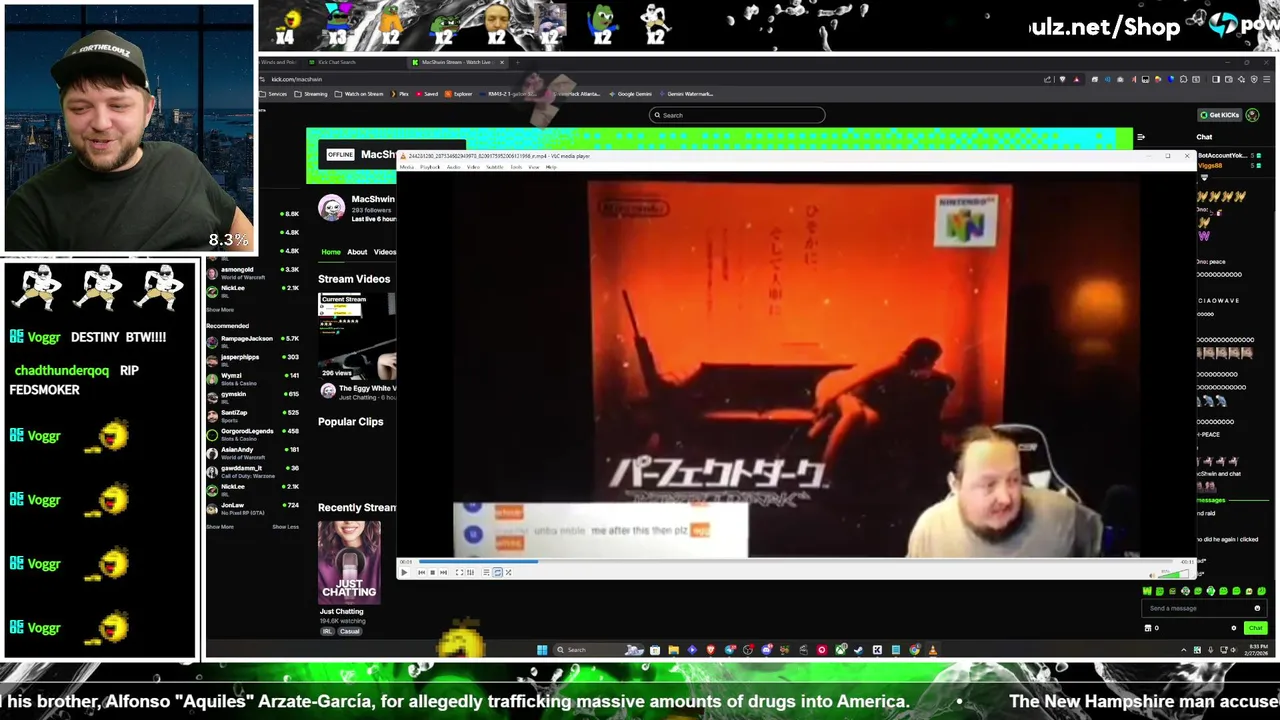Open VLC cone icon on taskbar

coord(932,650)
